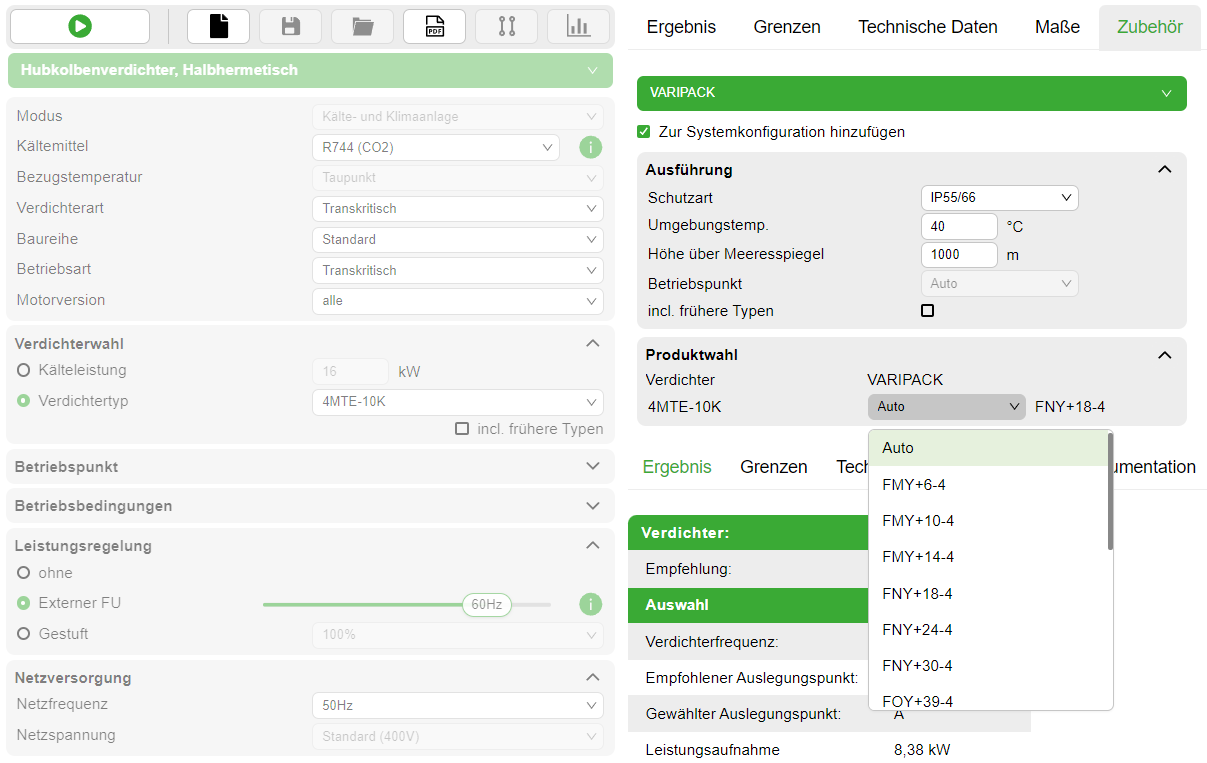Image resolution: width=1207 pixels, height=763 pixels.
Task: Open the Grenzen tab
Action: pyautogui.click(x=786, y=27)
